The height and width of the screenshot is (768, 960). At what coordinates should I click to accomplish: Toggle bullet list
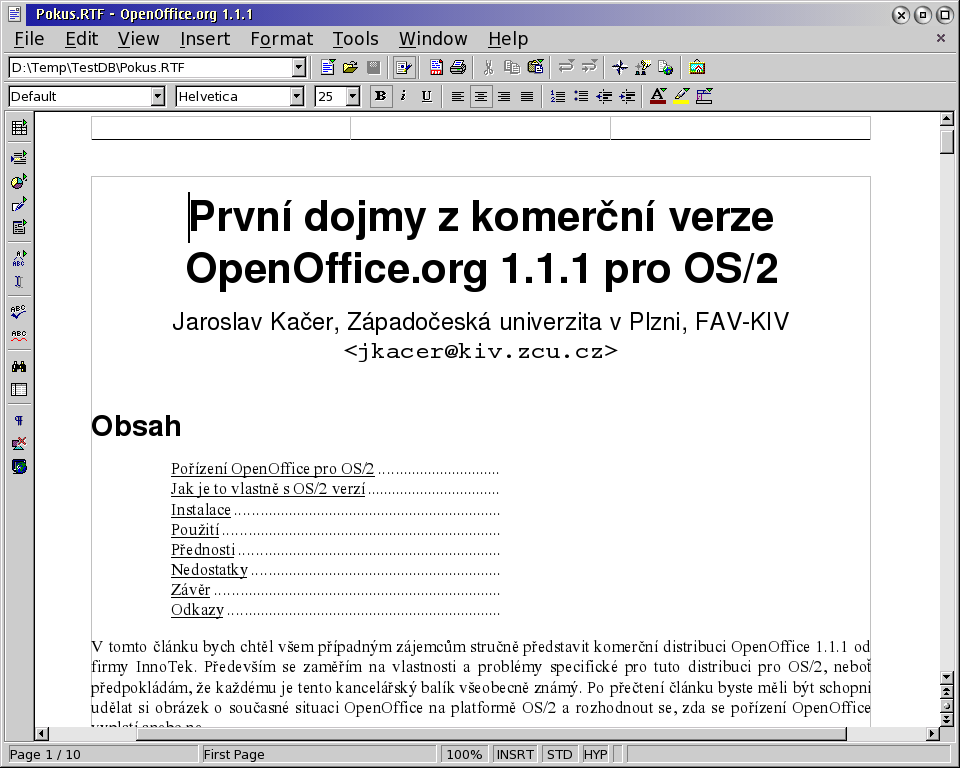(581, 96)
